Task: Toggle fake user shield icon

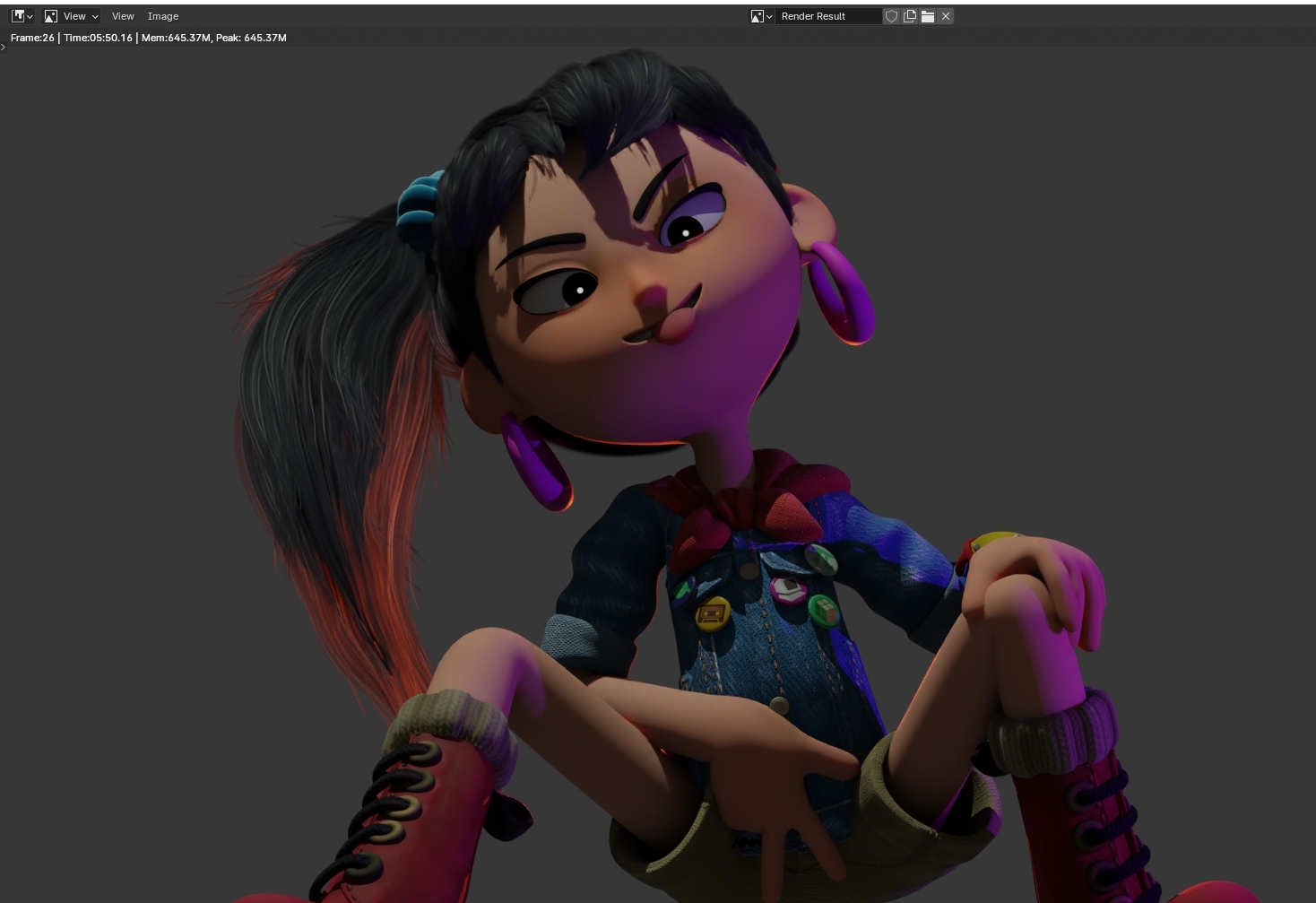Action: (891, 16)
